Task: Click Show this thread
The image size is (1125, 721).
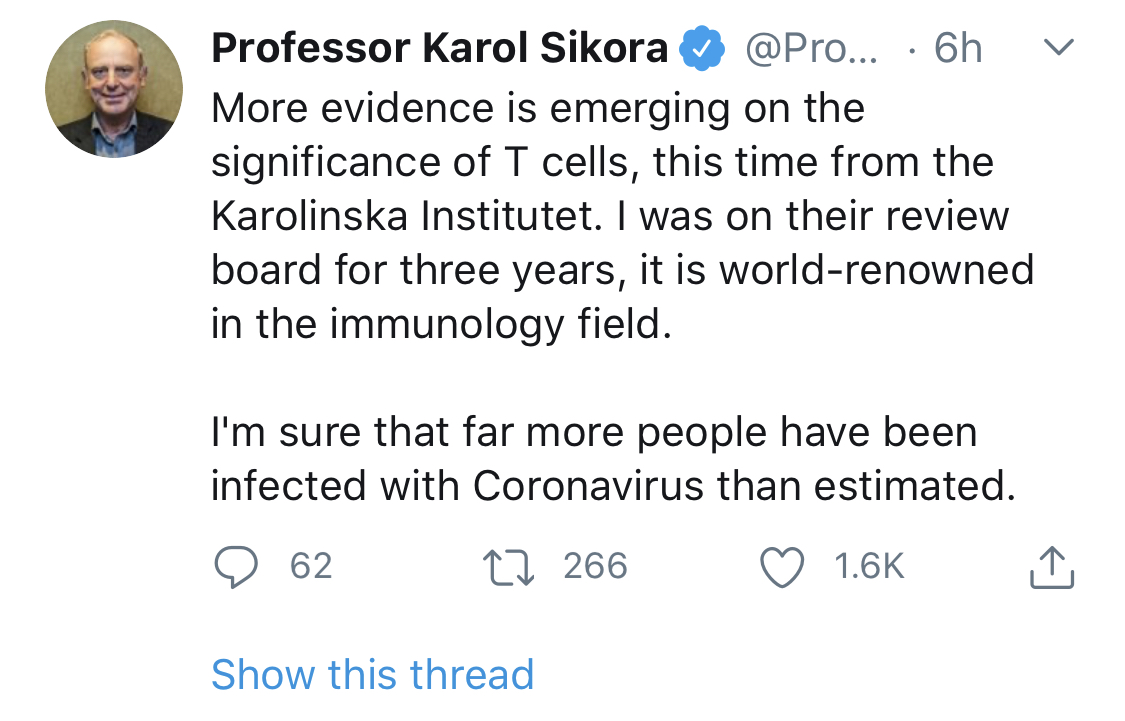Action: (372, 675)
